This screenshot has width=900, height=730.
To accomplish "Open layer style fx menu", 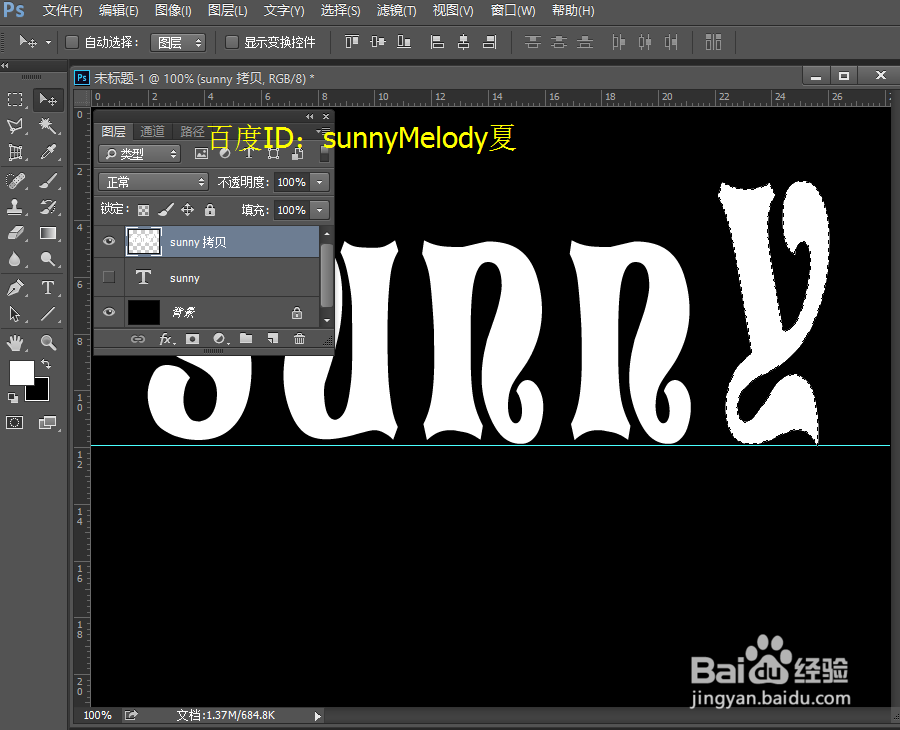I will click(x=166, y=339).
